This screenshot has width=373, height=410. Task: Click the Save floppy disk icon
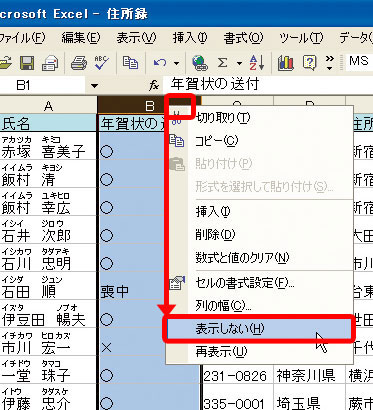coord(27,63)
